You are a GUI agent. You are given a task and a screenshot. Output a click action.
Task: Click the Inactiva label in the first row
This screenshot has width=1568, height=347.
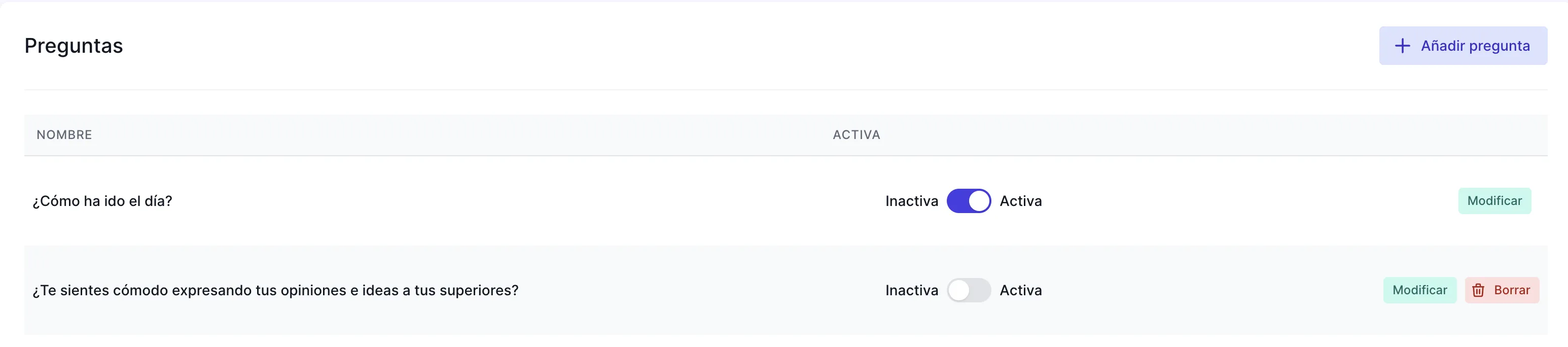coord(911,201)
